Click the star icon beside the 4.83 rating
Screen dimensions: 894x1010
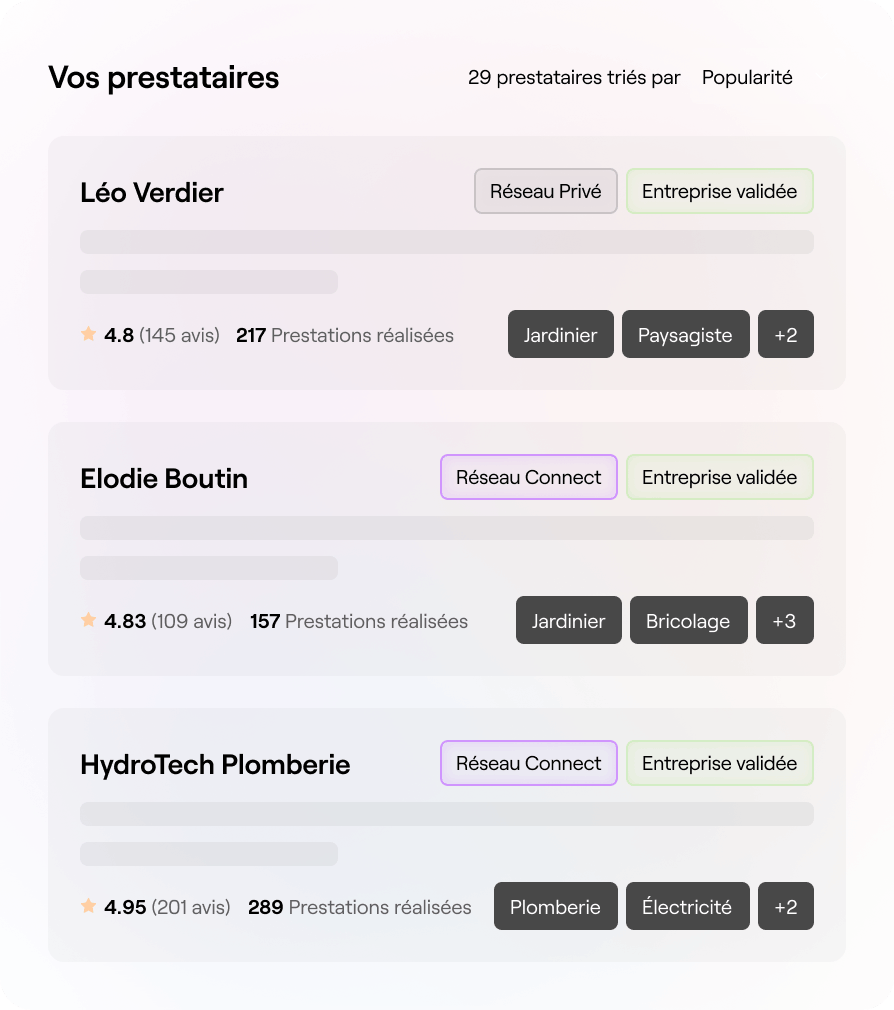click(x=88, y=620)
